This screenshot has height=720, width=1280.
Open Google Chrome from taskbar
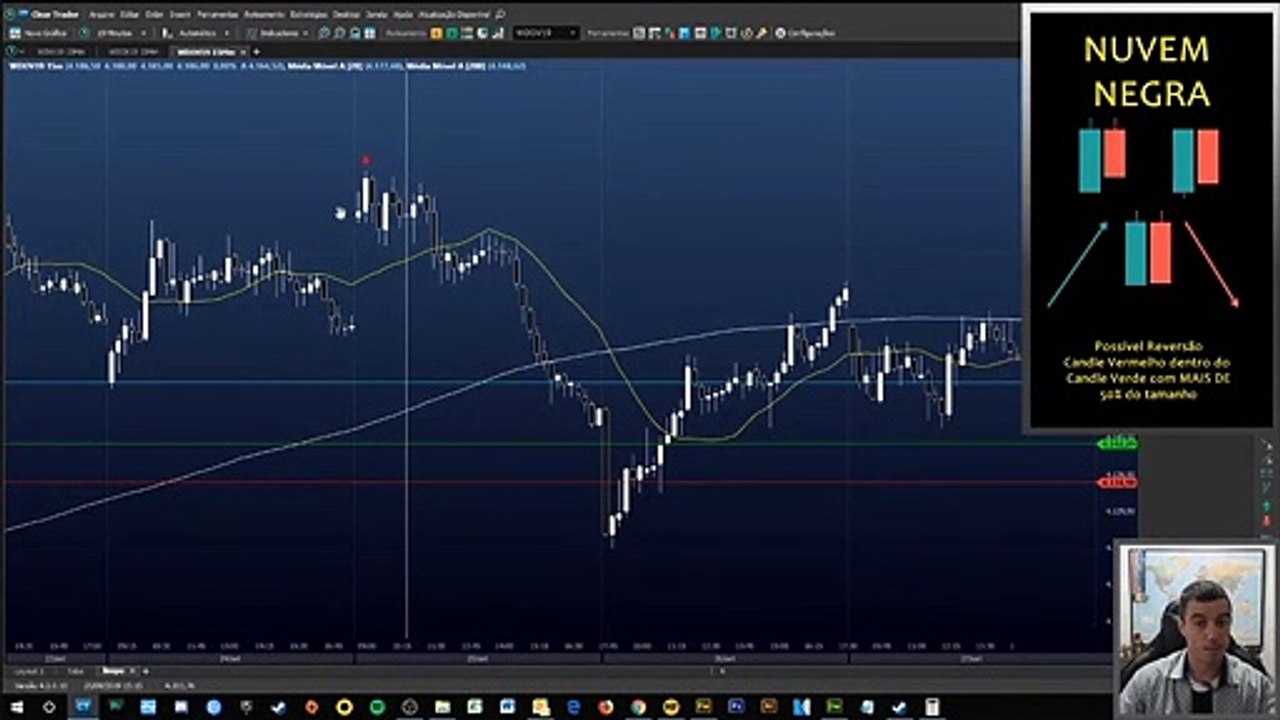638,706
